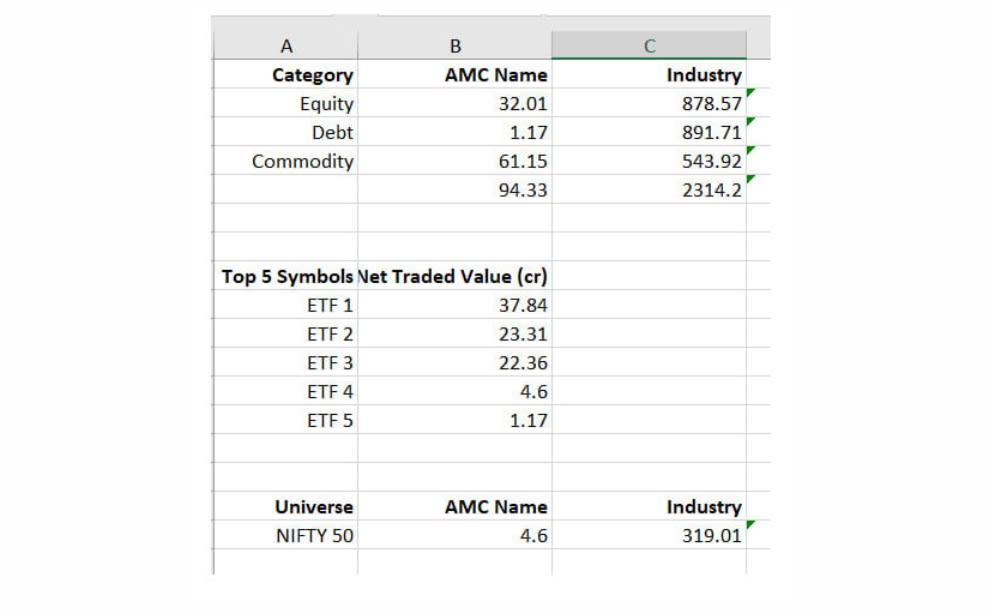
Task: Select the Top 5 Symbols header cell
Action: (x=287, y=277)
